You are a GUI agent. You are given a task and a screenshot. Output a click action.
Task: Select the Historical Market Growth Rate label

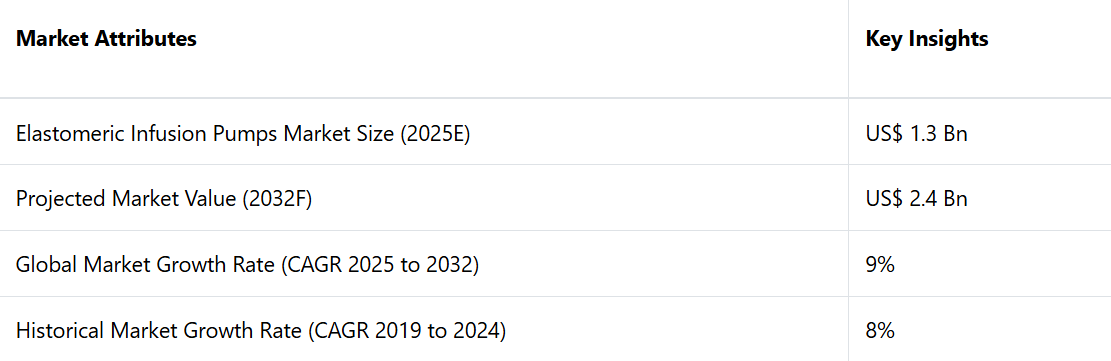(261, 331)
